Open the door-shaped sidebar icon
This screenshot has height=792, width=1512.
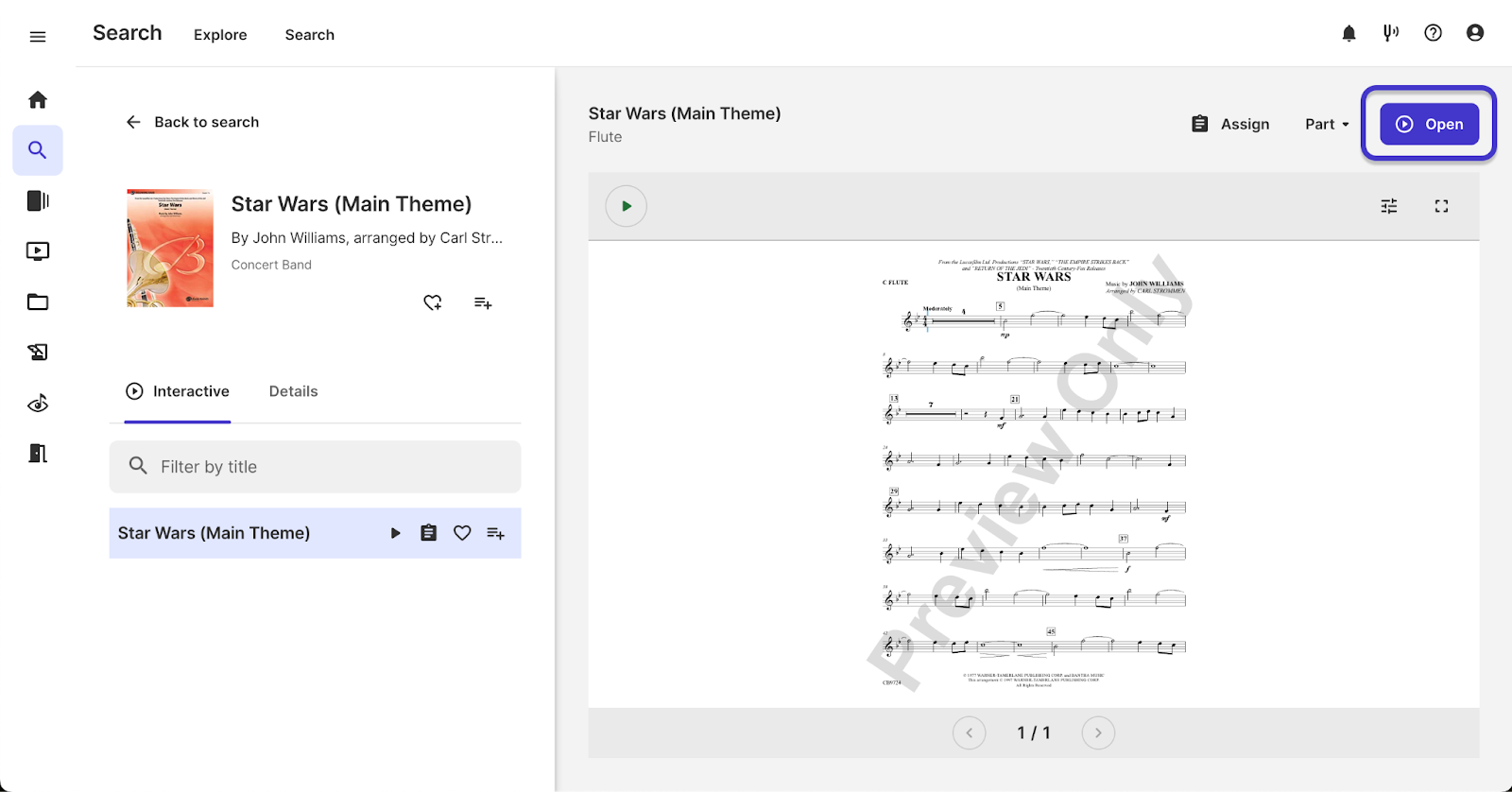point(38,454)
